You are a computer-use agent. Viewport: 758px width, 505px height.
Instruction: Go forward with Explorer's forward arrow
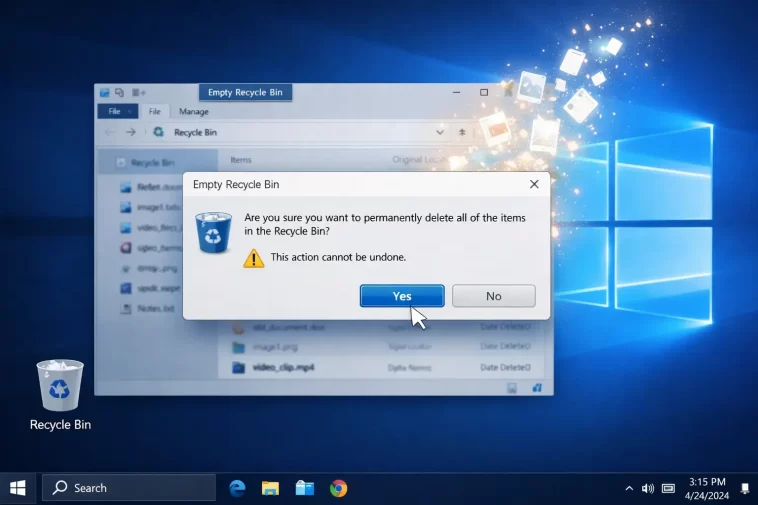tap(131, 132)
